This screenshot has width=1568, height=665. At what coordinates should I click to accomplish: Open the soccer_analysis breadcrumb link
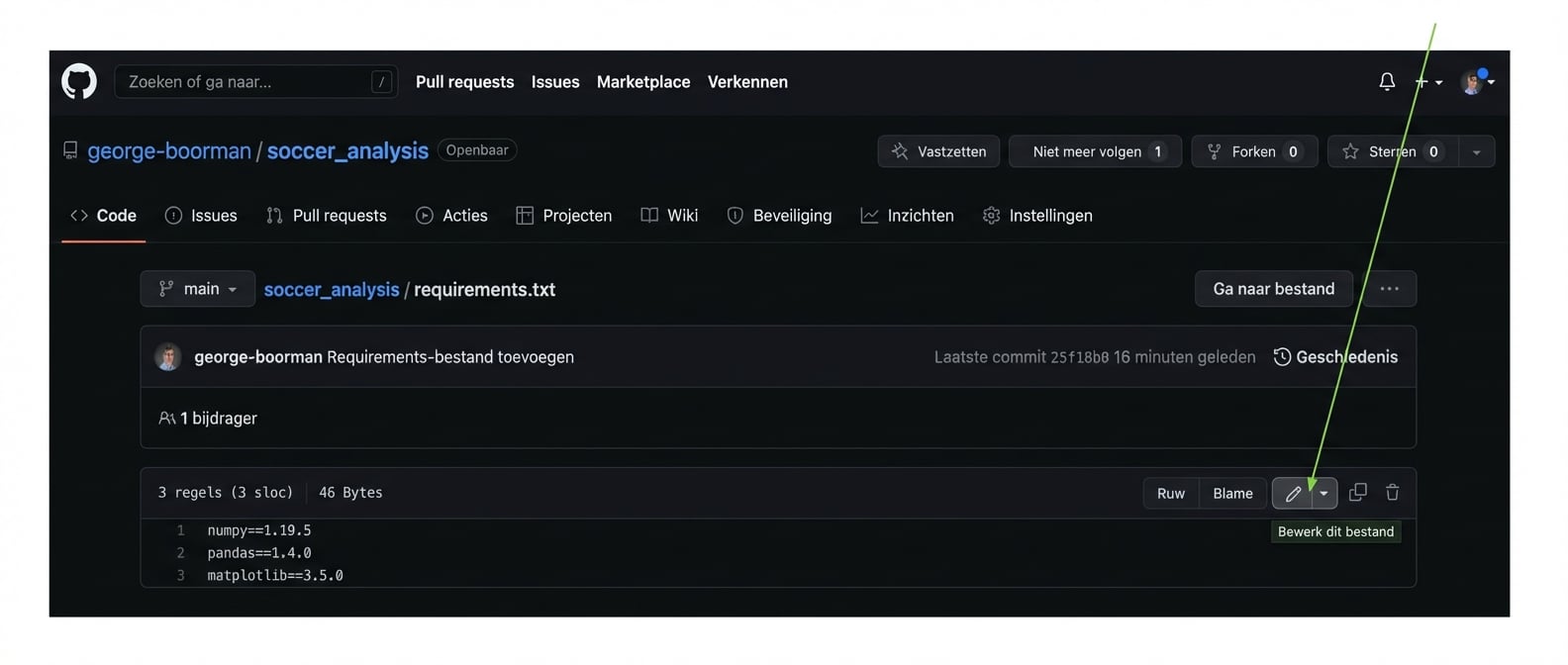pyautogui.click(x=331, y=290)
